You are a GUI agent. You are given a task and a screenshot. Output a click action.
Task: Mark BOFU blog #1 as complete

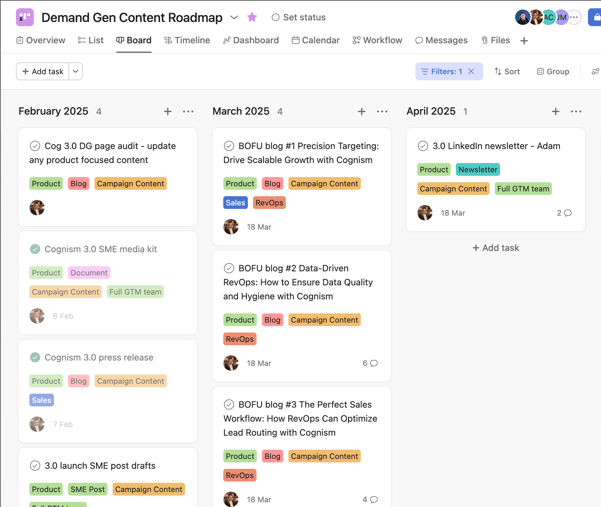229,146
